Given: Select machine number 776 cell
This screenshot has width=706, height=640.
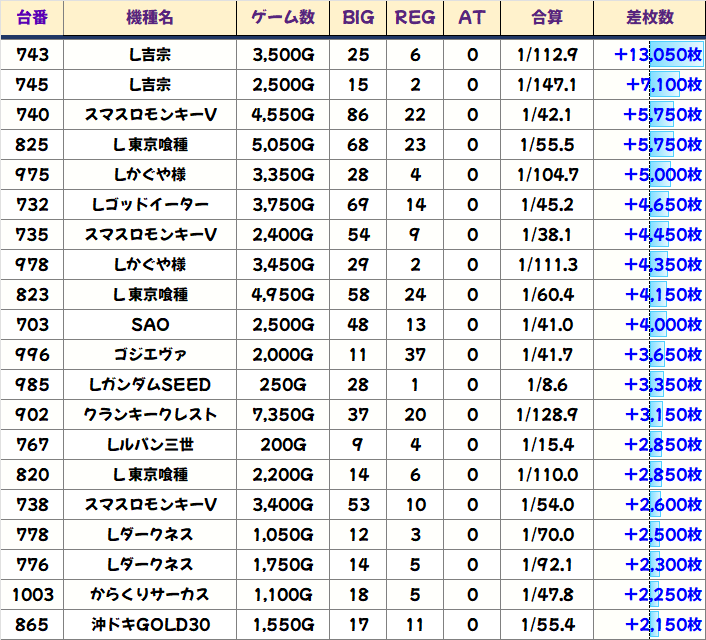Looking at the screenshot, I should click(x=32, y=565).
